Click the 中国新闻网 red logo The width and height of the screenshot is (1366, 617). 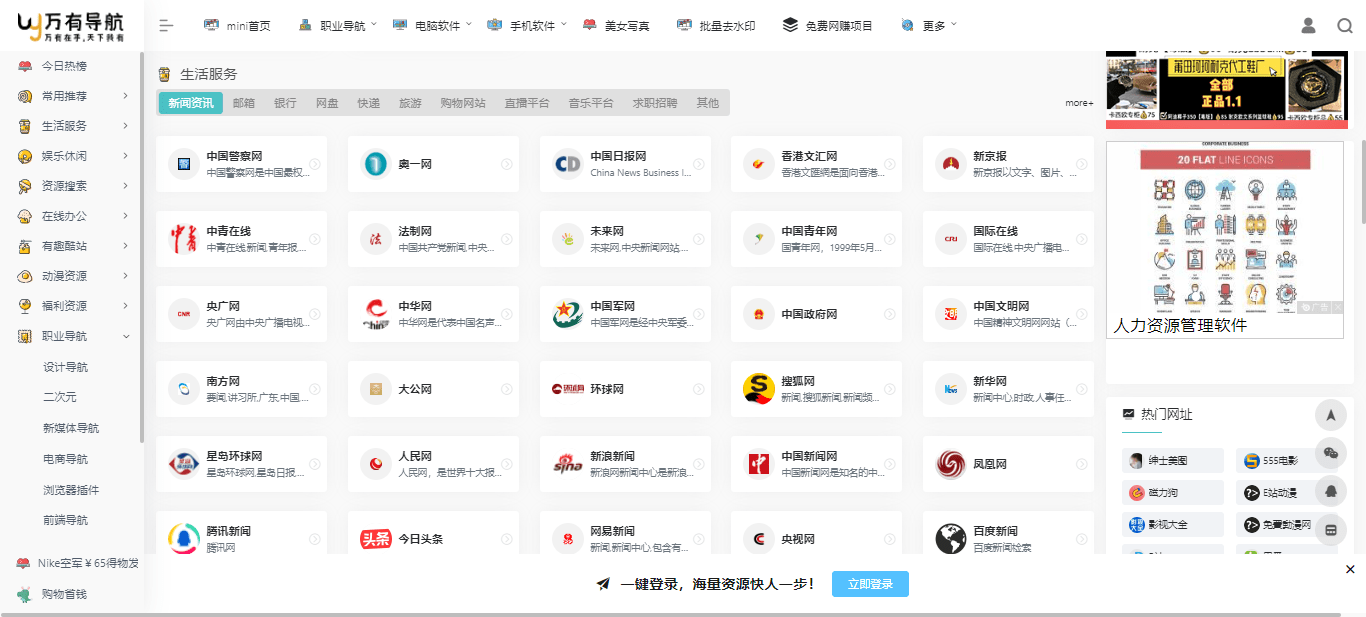(x=759, y=464)
